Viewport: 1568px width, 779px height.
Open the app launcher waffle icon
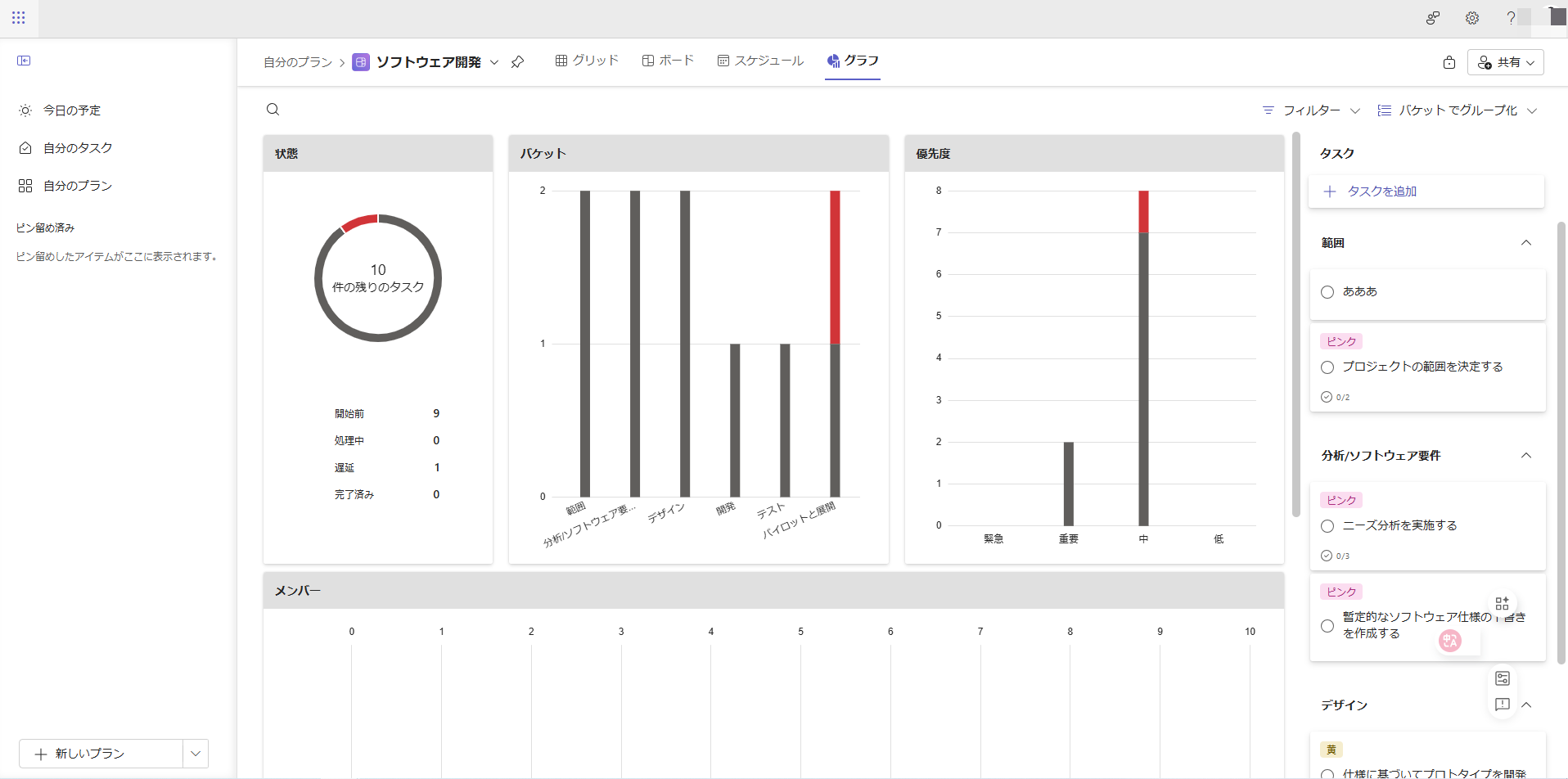pyautogui.click(x=19, y=17)
